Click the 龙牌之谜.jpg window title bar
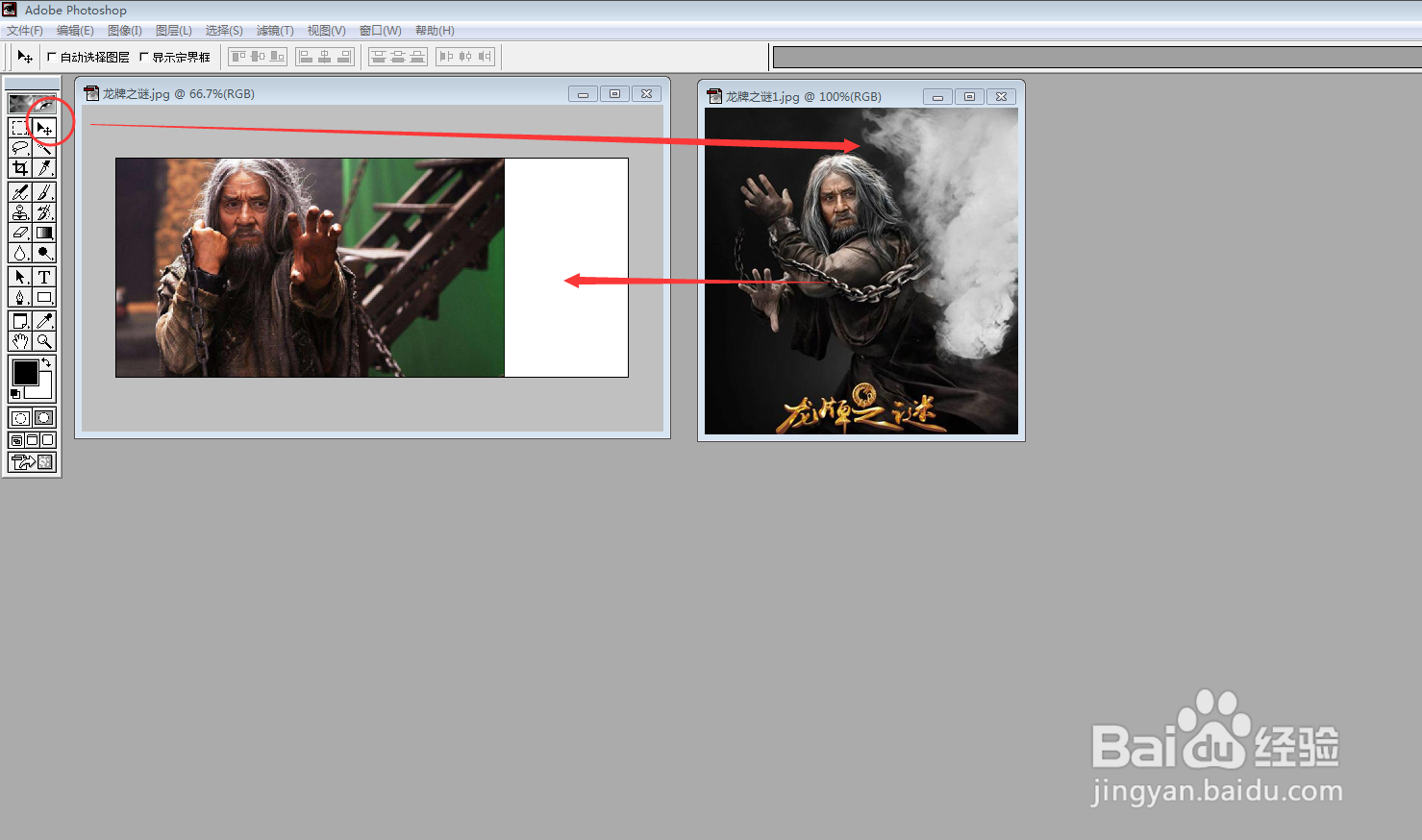1422x840 pixels. [372, 93]
